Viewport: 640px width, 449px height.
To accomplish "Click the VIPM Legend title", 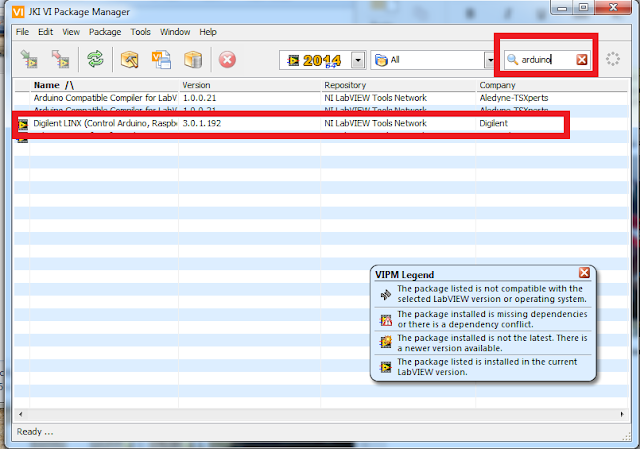I will tap(404, 275).
